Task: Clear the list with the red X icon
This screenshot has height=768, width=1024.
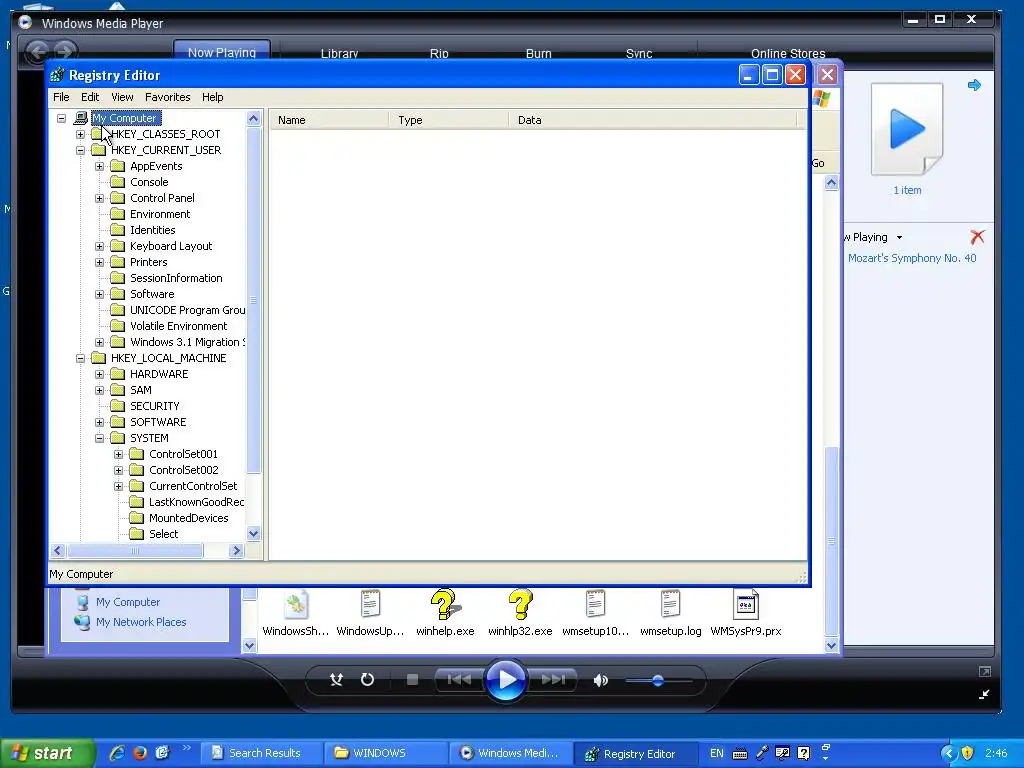Action: tap(977, 236)
